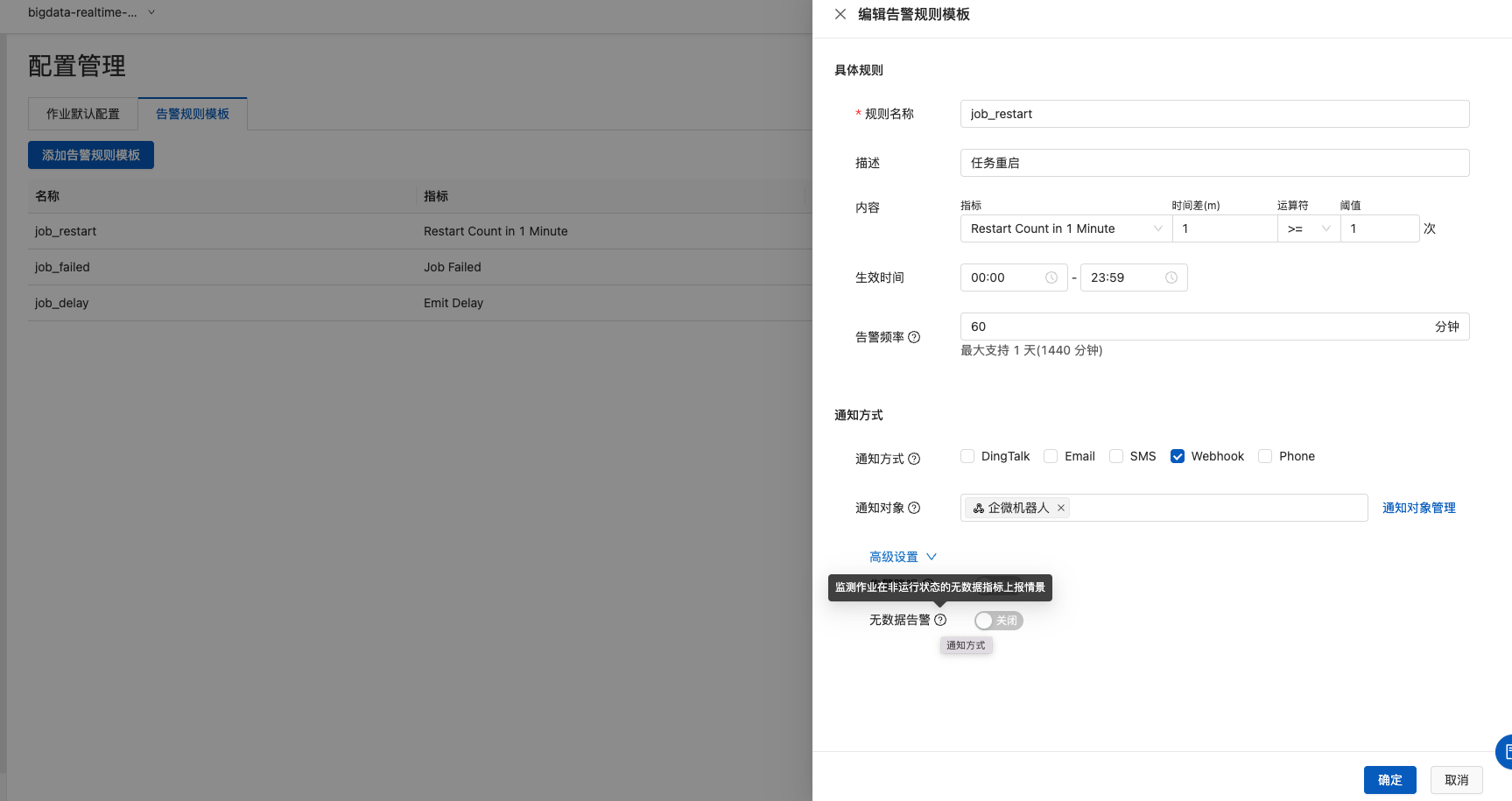
Task: Switch to the 告警规则模板 tab
Action: (193, 114)
